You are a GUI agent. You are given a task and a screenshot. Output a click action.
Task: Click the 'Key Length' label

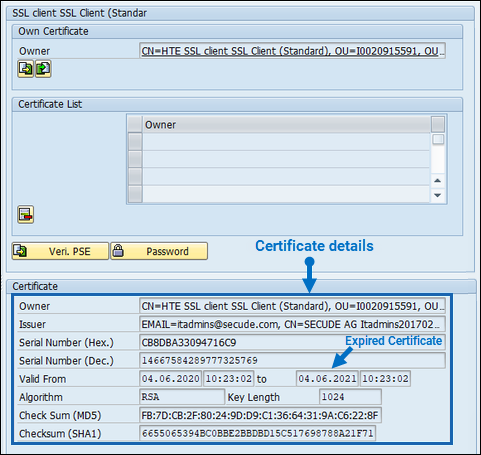[254, 397]
